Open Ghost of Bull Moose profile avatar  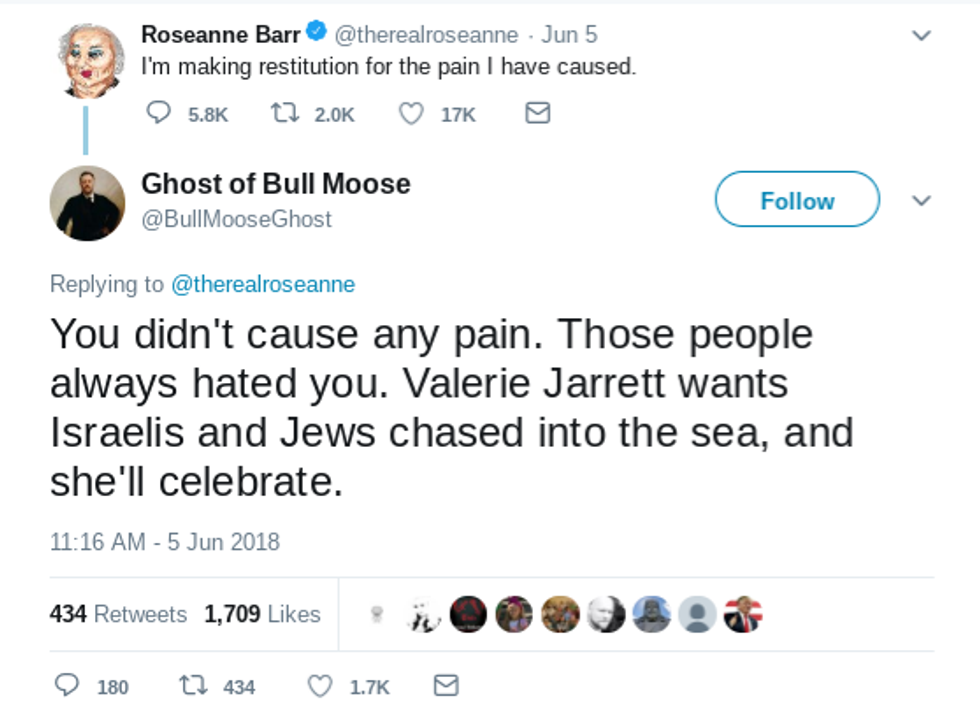tap(87, 203)
